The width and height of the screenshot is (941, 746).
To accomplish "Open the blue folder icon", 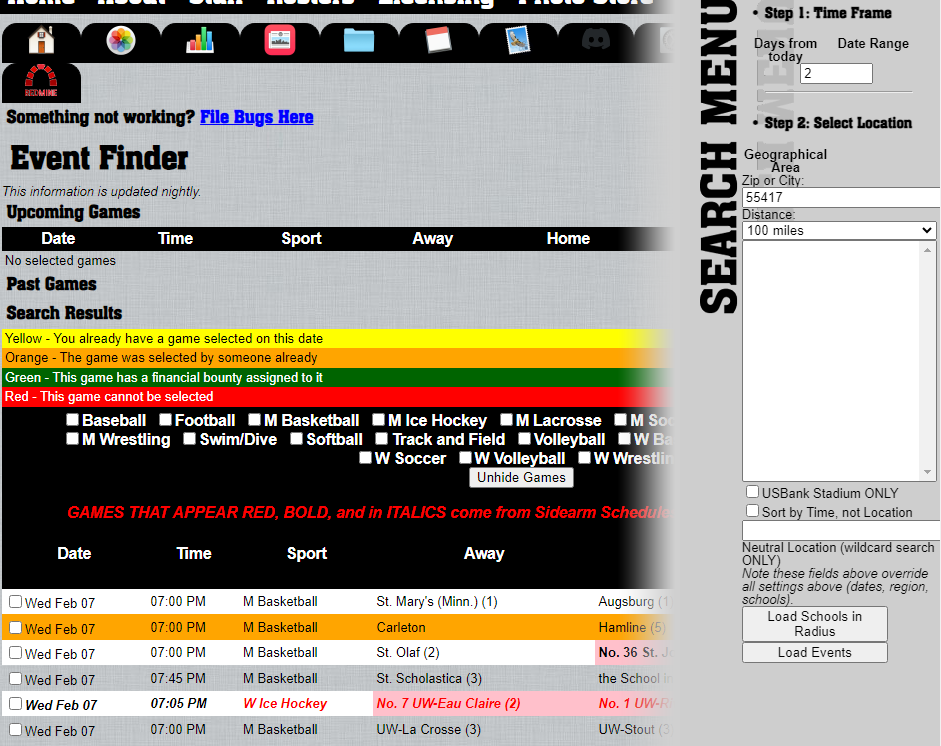I will (358, 41).
